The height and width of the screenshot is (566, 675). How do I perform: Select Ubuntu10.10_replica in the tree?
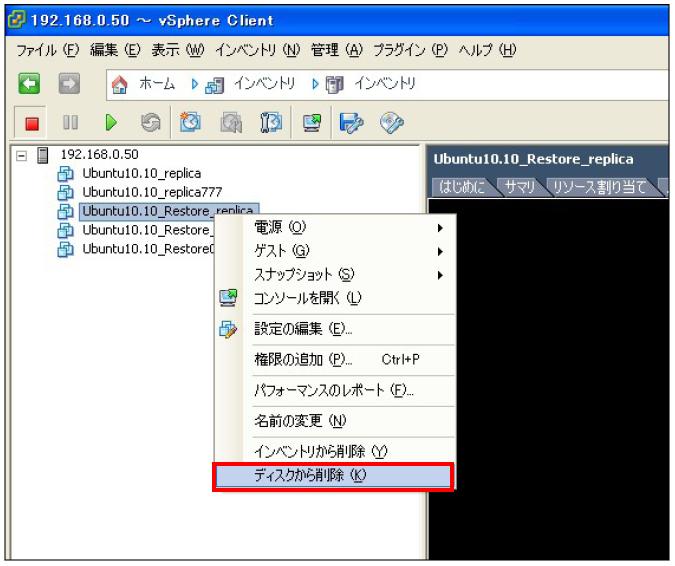pos(142,173)
